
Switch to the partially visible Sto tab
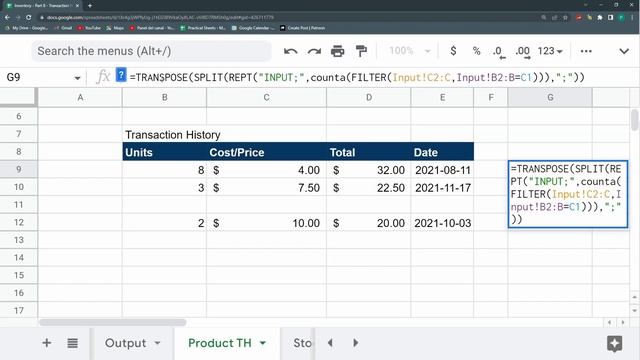coord(302,343)
